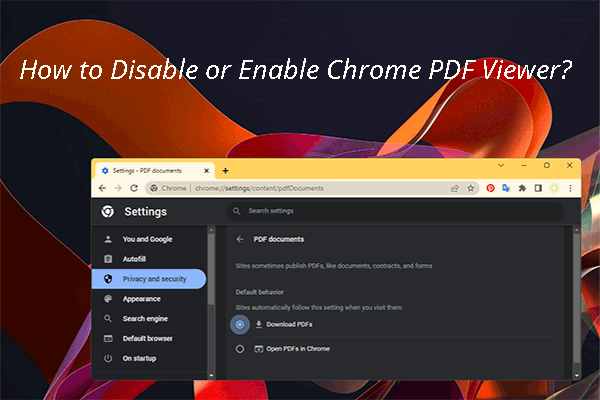Click the sidebar scrollbar up arrow

click(211, 230)
